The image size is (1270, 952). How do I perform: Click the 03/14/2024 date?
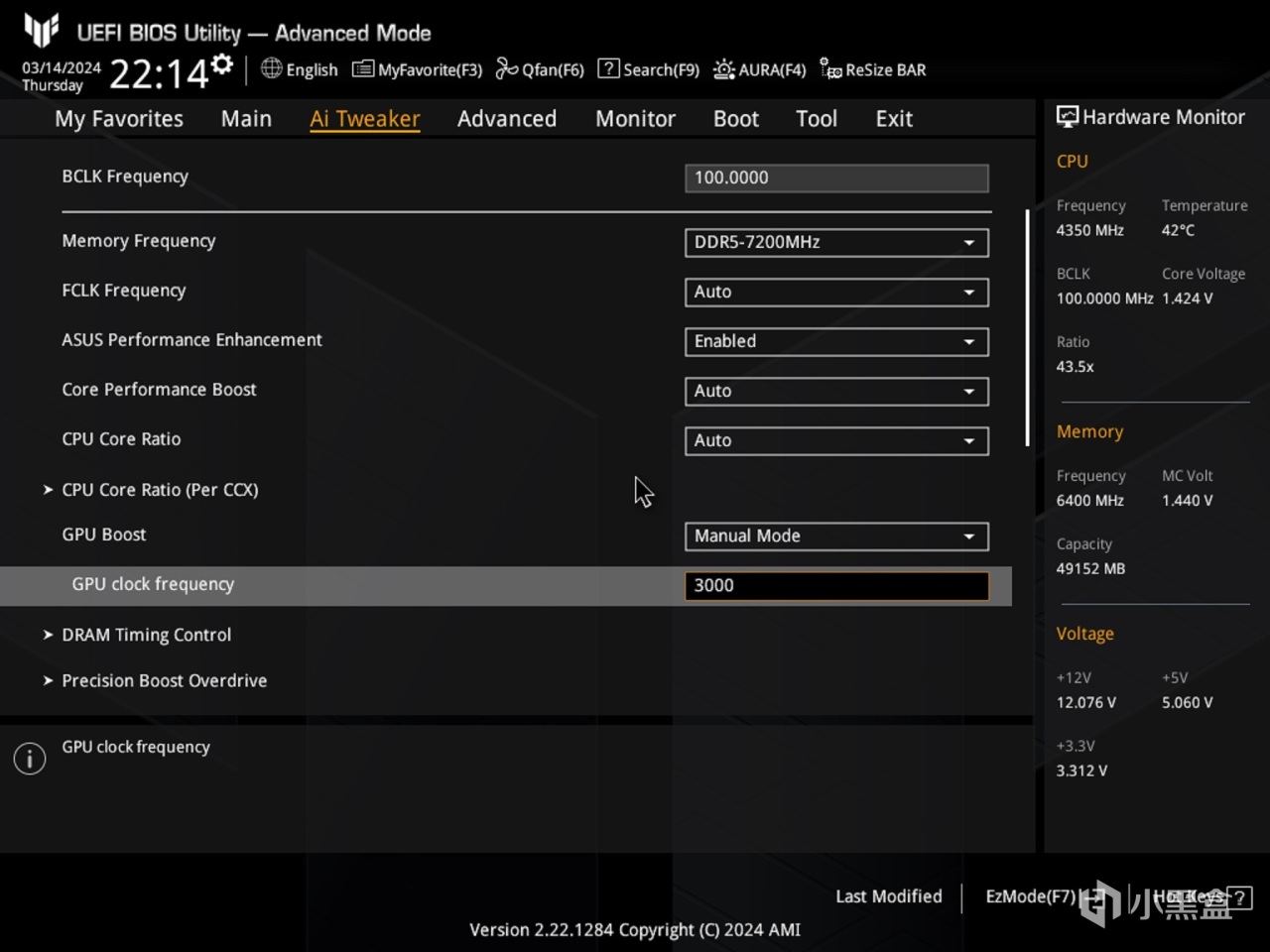tap(62, 67)
